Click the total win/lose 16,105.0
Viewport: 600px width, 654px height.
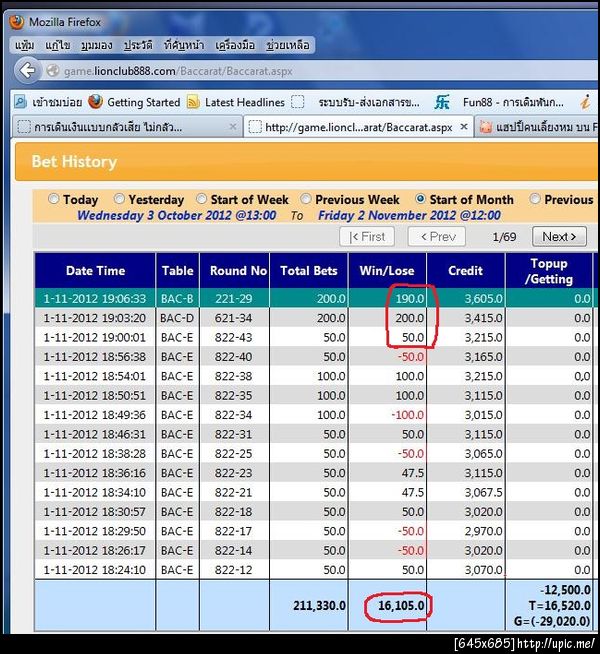[x=401, y=606]
